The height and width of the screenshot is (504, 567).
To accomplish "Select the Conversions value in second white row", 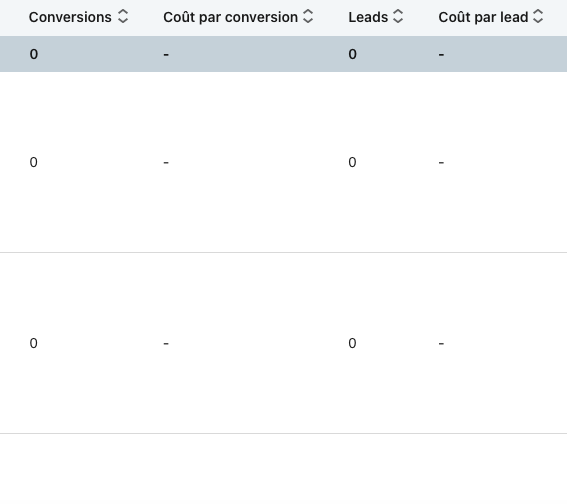I will pos(34,343).
